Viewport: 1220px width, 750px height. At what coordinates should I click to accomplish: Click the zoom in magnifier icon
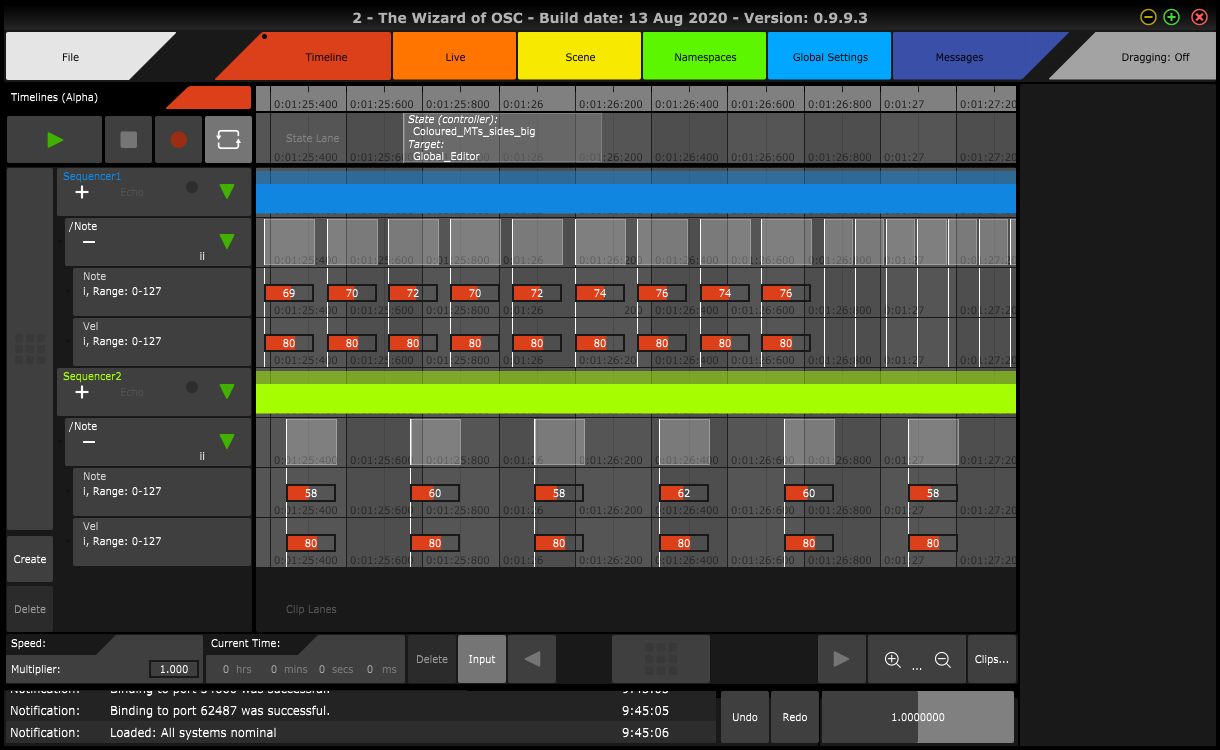pyautogui.click(x=893, y=659)
